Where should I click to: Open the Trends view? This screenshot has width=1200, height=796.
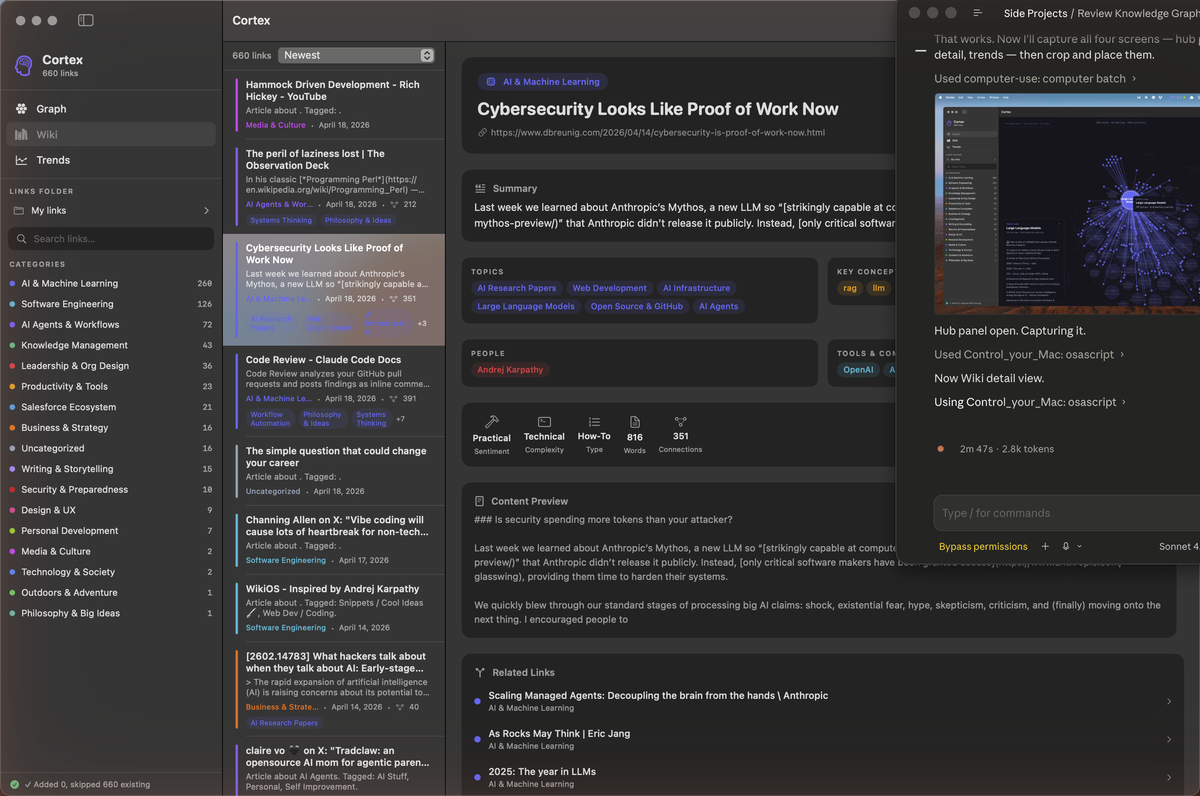110,160
